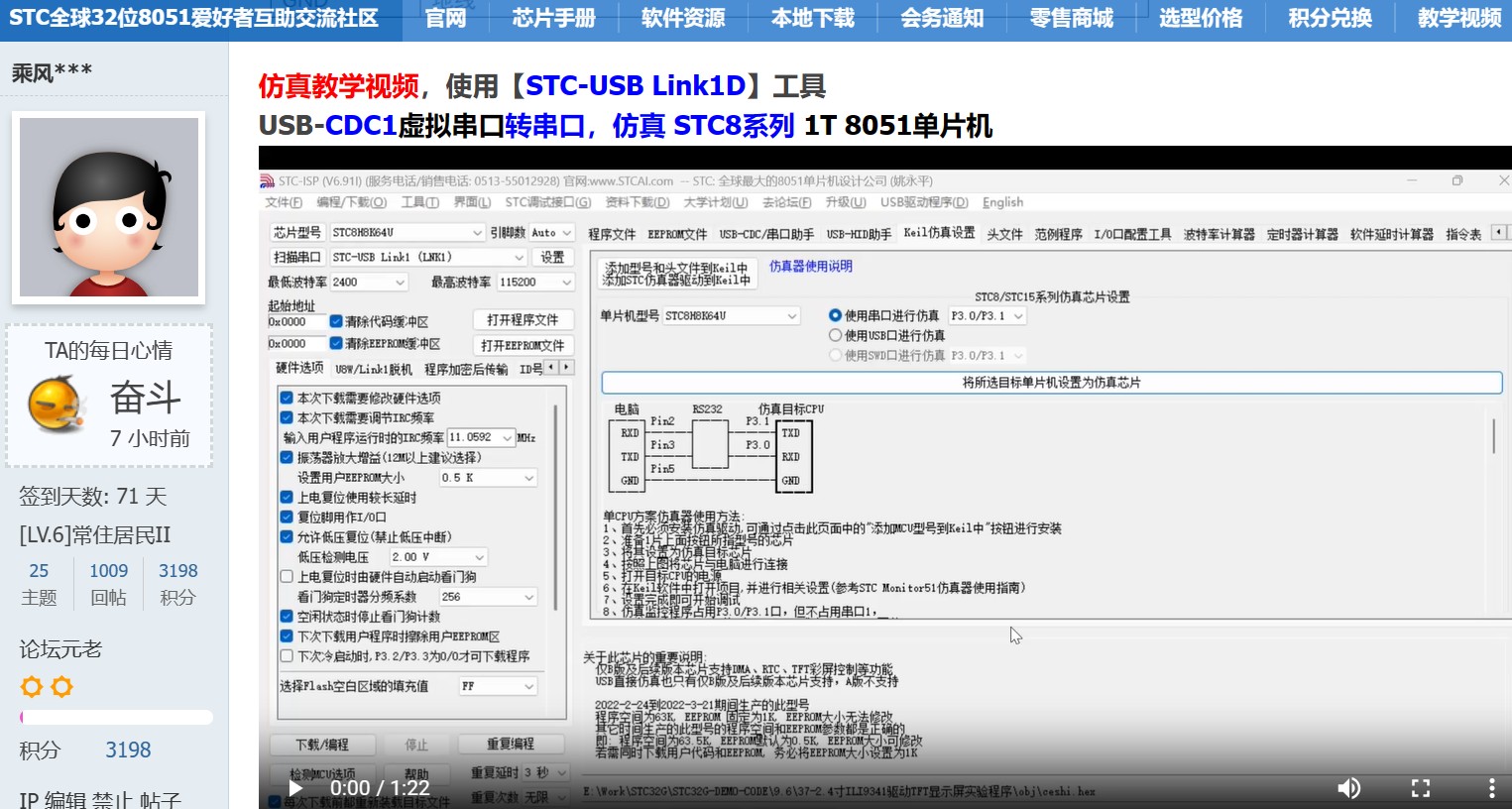Select 使用串口进行仿真 radio button
This screenshot has height=809, width=1512.
click(835, 315)
